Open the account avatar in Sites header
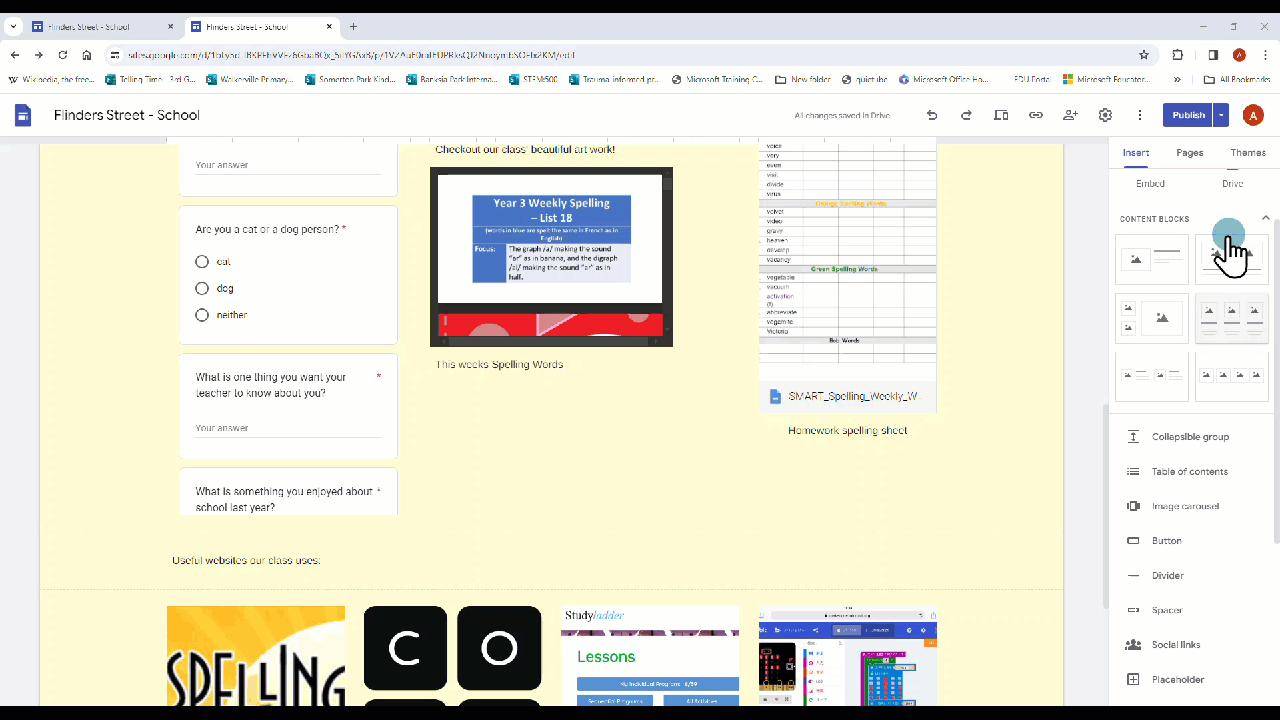Viewport: 1280px width, 720px height. pos(1252,115)
